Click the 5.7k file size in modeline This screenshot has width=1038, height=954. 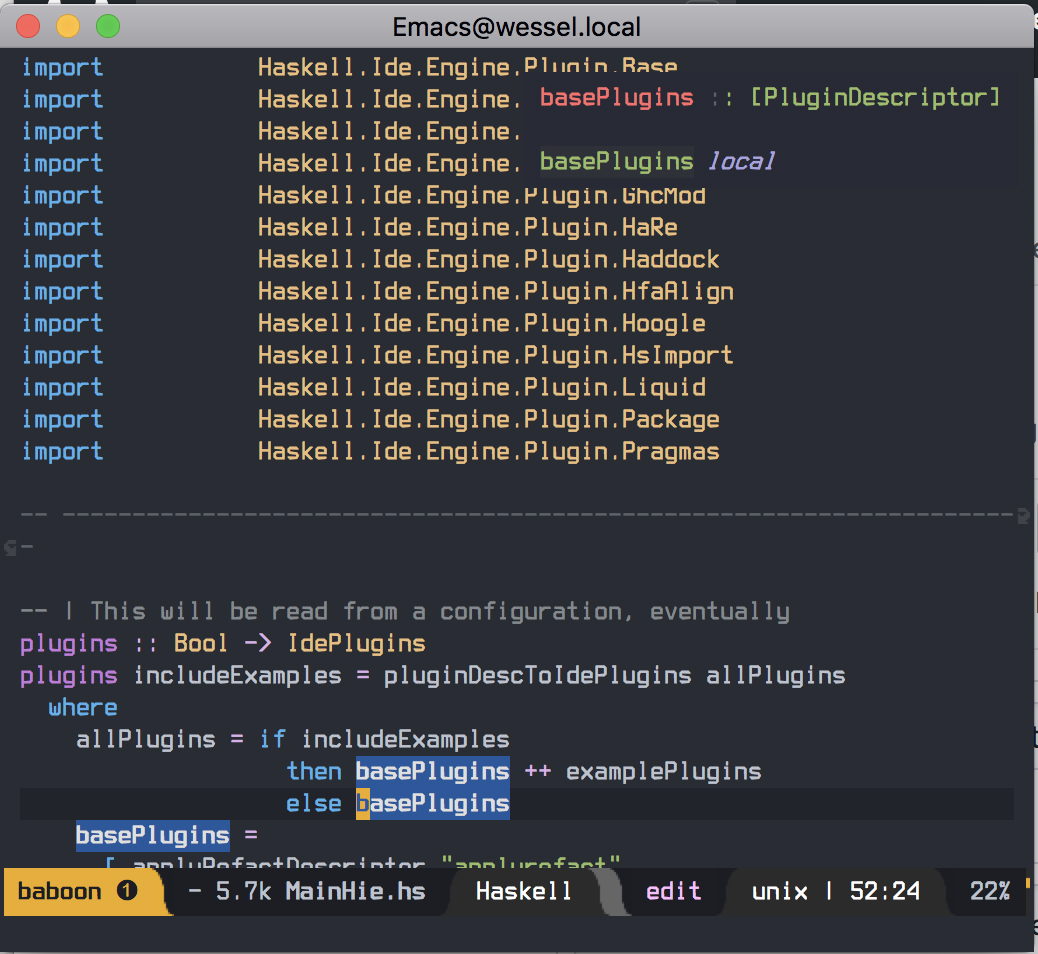coord(243,891)
